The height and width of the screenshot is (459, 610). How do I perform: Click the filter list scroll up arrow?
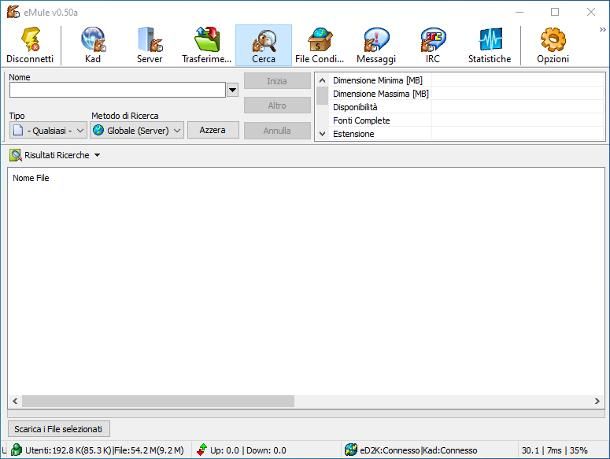tap(322, 81)
